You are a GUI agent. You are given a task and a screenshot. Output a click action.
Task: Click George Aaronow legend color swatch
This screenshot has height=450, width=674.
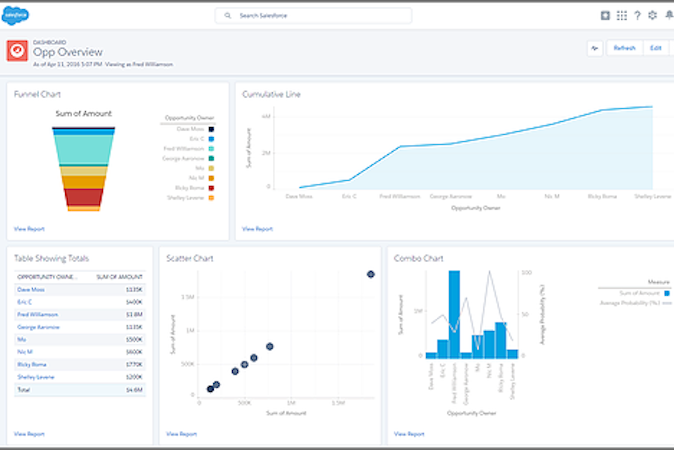(211, 159)
